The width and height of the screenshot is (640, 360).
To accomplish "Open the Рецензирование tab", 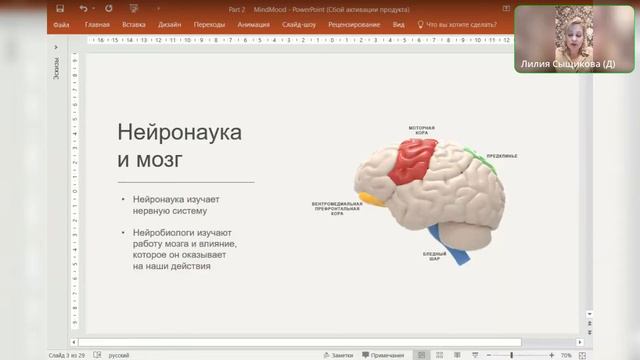I will [x=354, y=25].
